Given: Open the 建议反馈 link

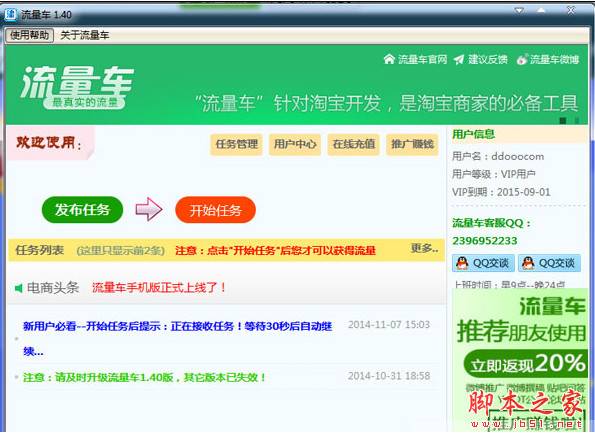Looking at the screenshot, I should [x=488, y=60].
